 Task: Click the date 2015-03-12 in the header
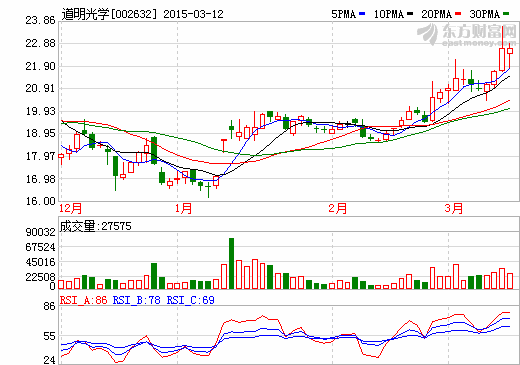[x=193, y=14]
